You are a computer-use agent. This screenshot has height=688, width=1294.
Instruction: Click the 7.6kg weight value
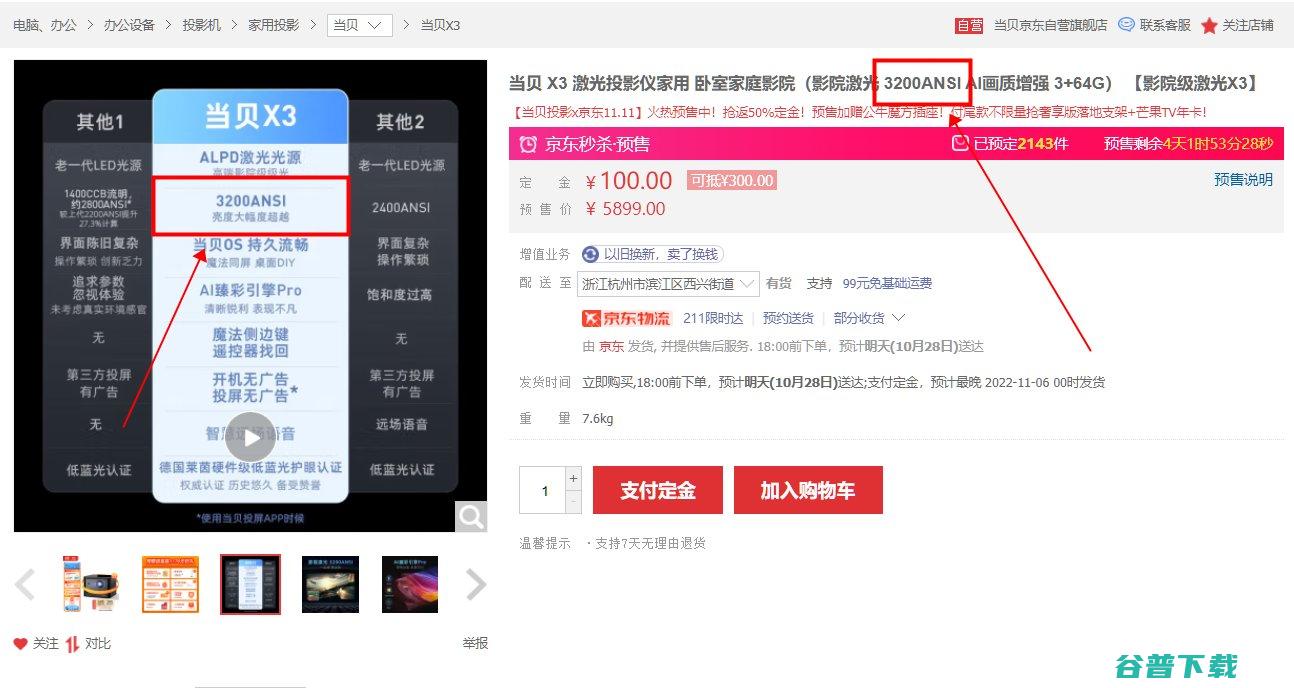(x=598, y=419)
